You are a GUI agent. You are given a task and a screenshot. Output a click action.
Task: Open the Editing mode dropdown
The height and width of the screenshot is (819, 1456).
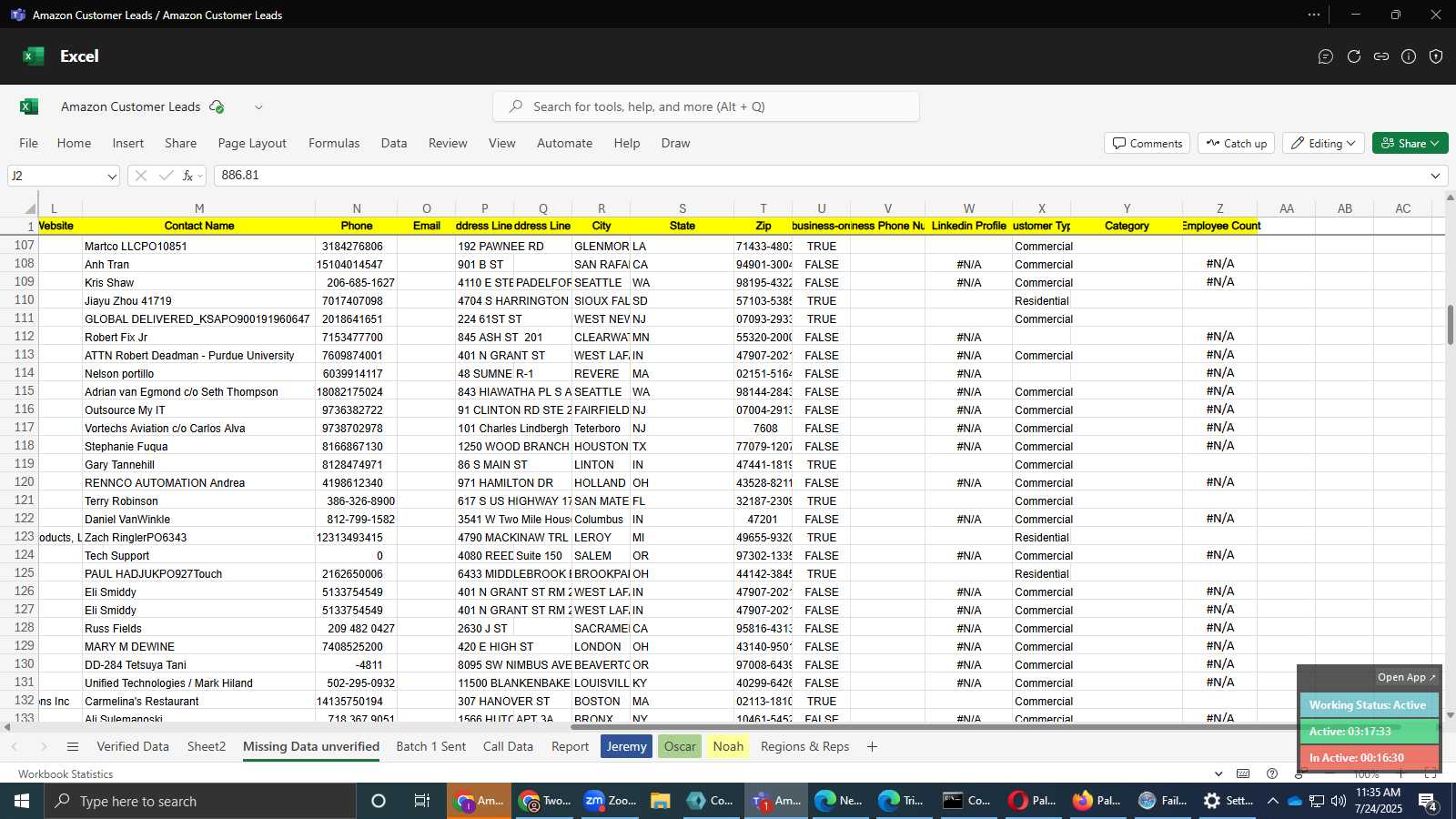point(1323,144)
